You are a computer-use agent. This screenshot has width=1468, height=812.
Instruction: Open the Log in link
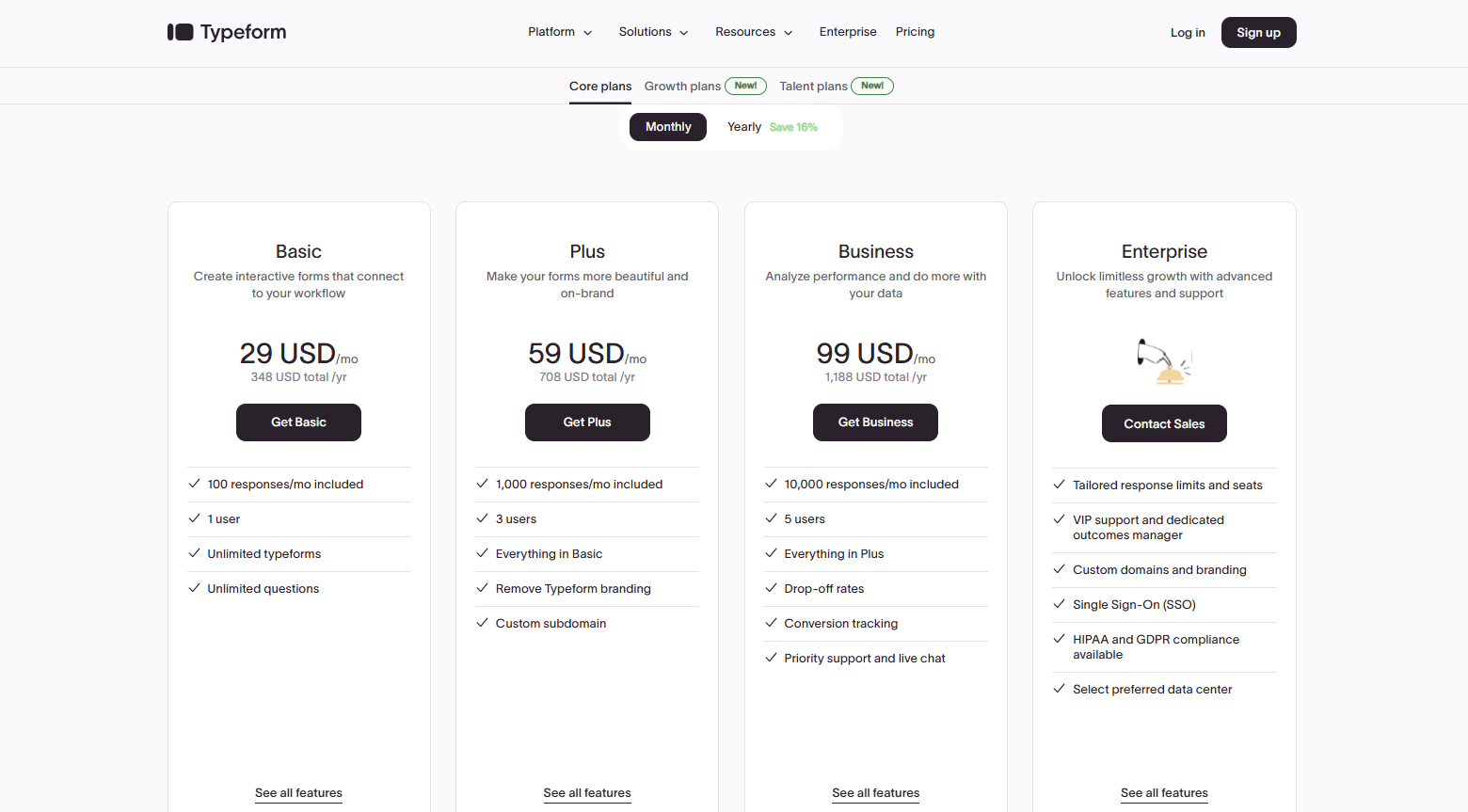[1188, 33]
